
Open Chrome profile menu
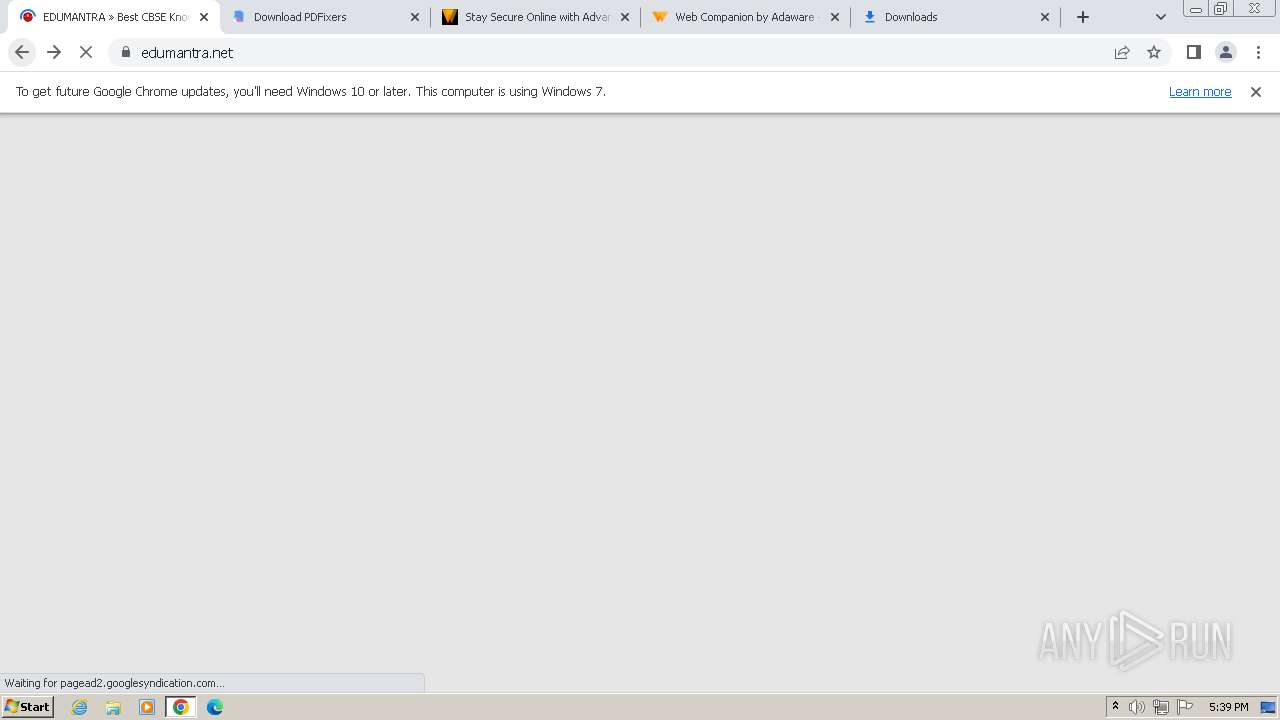click(1226, 52)
